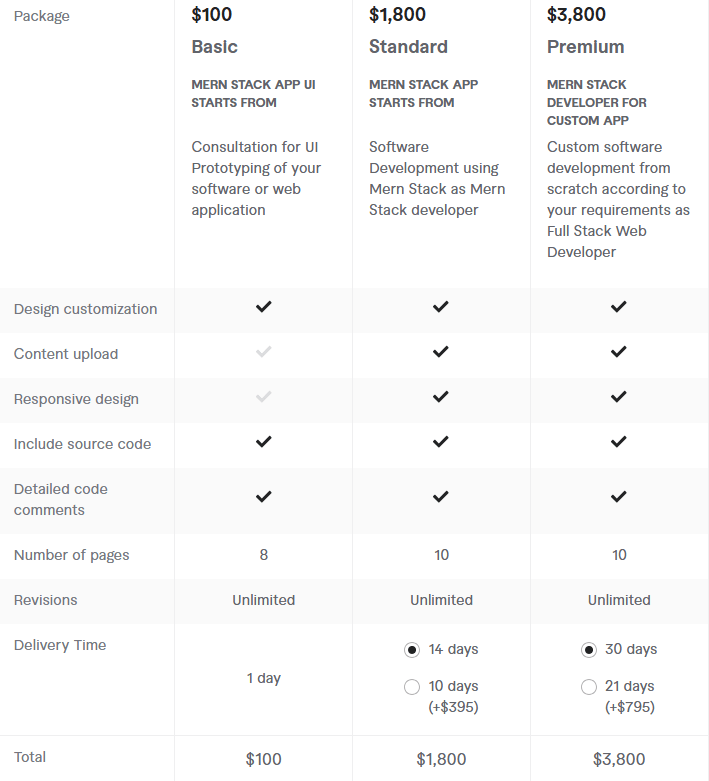Click Basic column Design customization checkmark

[x=263, y=307]
